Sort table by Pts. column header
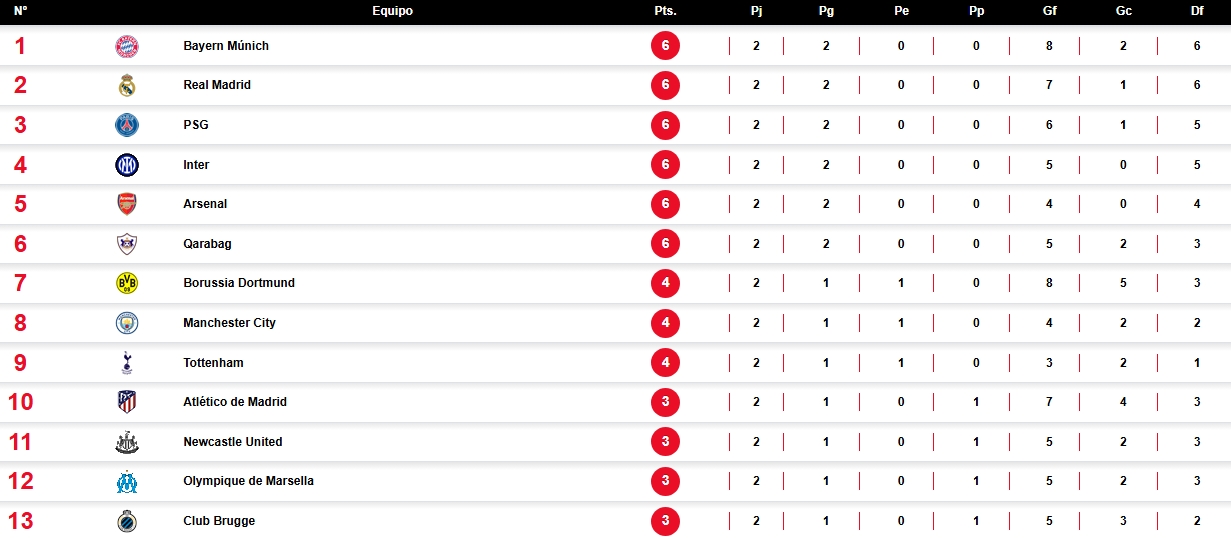This screenshot has height=538, width=1231. (664, 11)
